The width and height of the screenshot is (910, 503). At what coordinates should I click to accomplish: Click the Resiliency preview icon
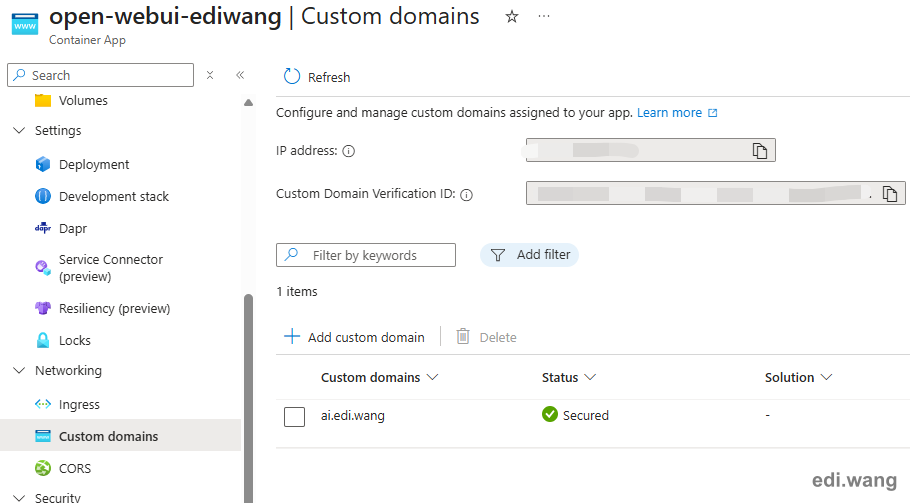[x=43, y=308]
